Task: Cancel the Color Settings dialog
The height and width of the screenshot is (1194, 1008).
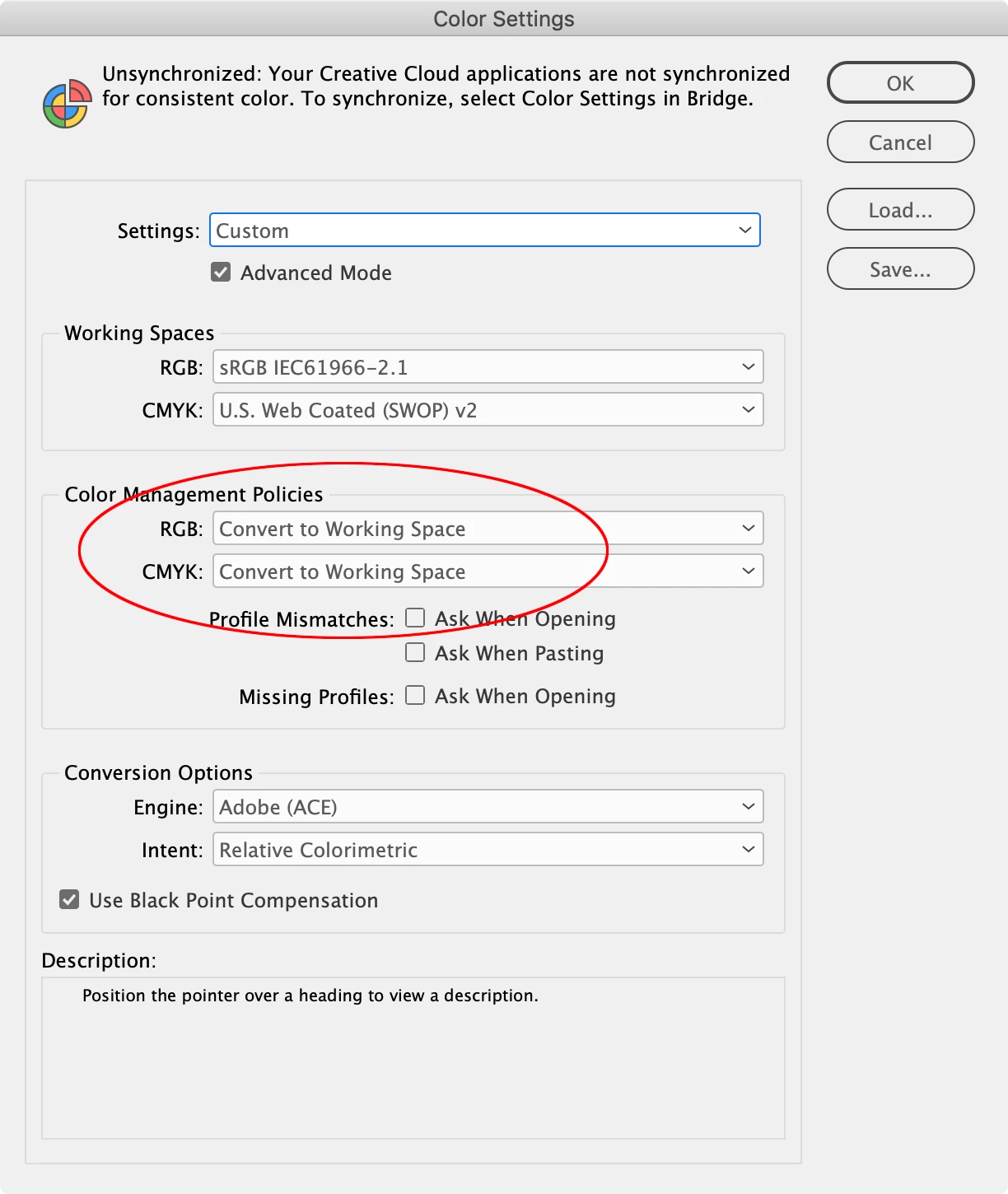Action: [x=900, y=142]
